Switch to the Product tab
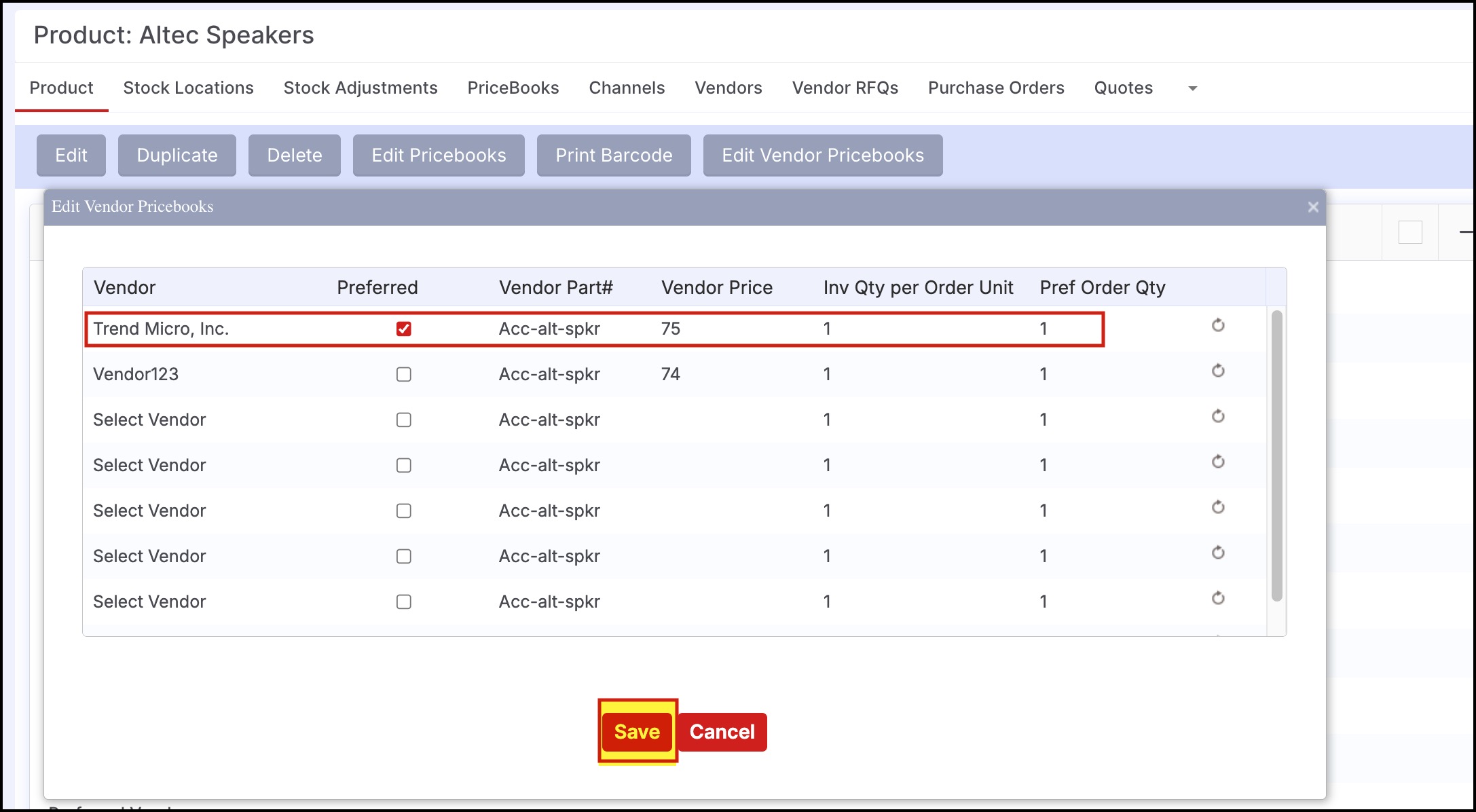The height and width of the screenshot is (812, 1476). click(x=61, y=88)
